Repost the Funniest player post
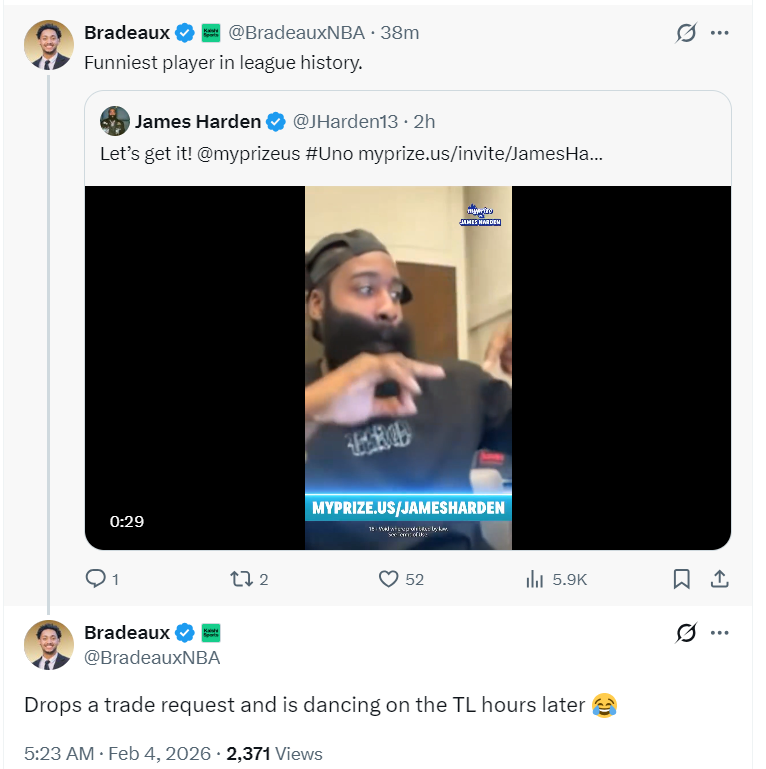The image size is (766, 769). point(240,578)
